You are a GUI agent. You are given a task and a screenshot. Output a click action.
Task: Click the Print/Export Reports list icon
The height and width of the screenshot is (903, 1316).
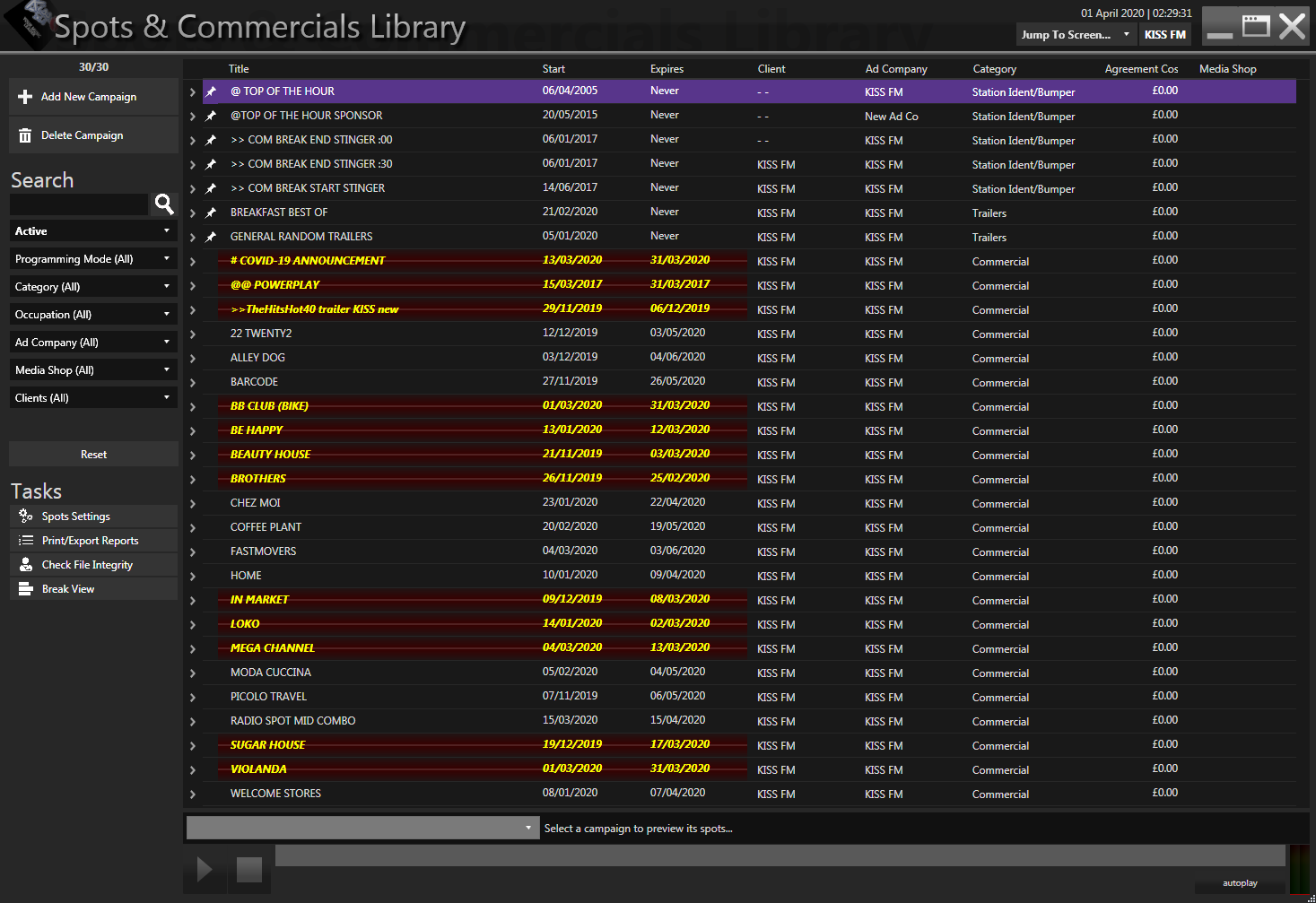point(26,540)
